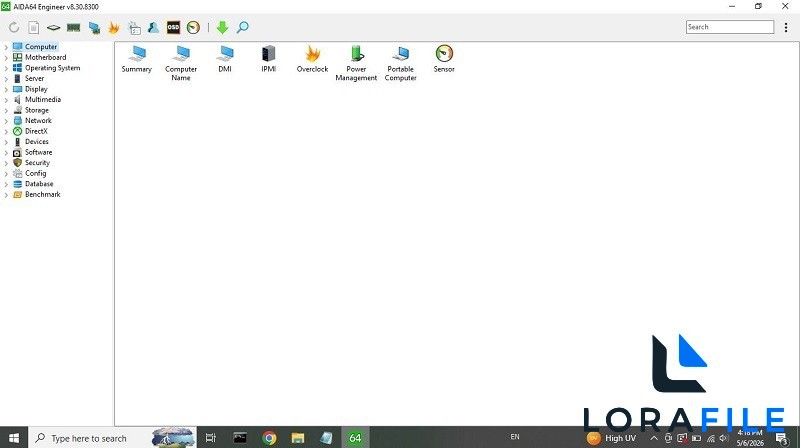This screenshot has height=448, width=800.
Task: Click the magnifying glass toolbar icon
Action: point(243,28)
